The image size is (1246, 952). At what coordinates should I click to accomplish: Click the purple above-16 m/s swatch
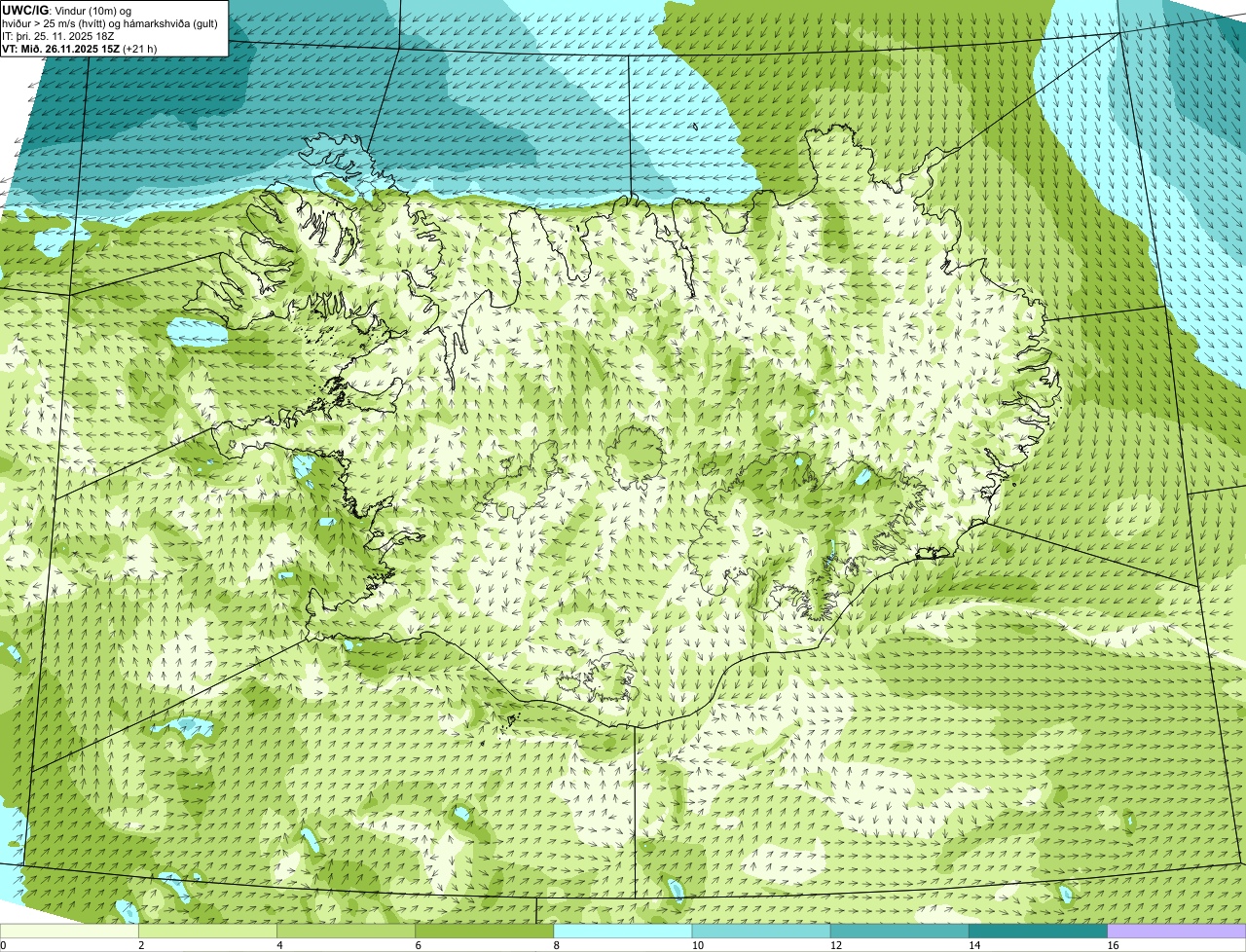(1177, 932)
